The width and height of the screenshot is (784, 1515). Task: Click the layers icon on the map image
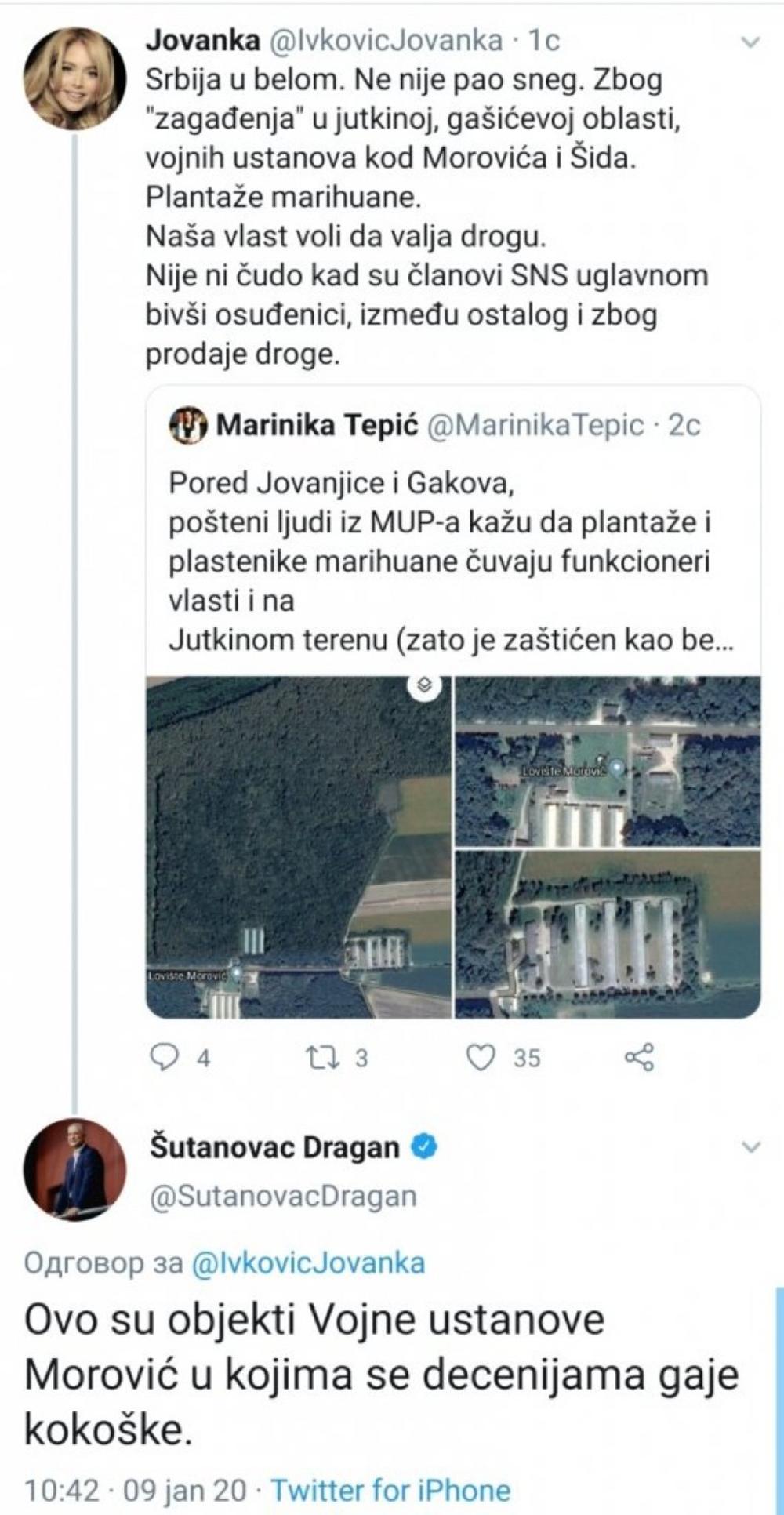coord(425,685)
